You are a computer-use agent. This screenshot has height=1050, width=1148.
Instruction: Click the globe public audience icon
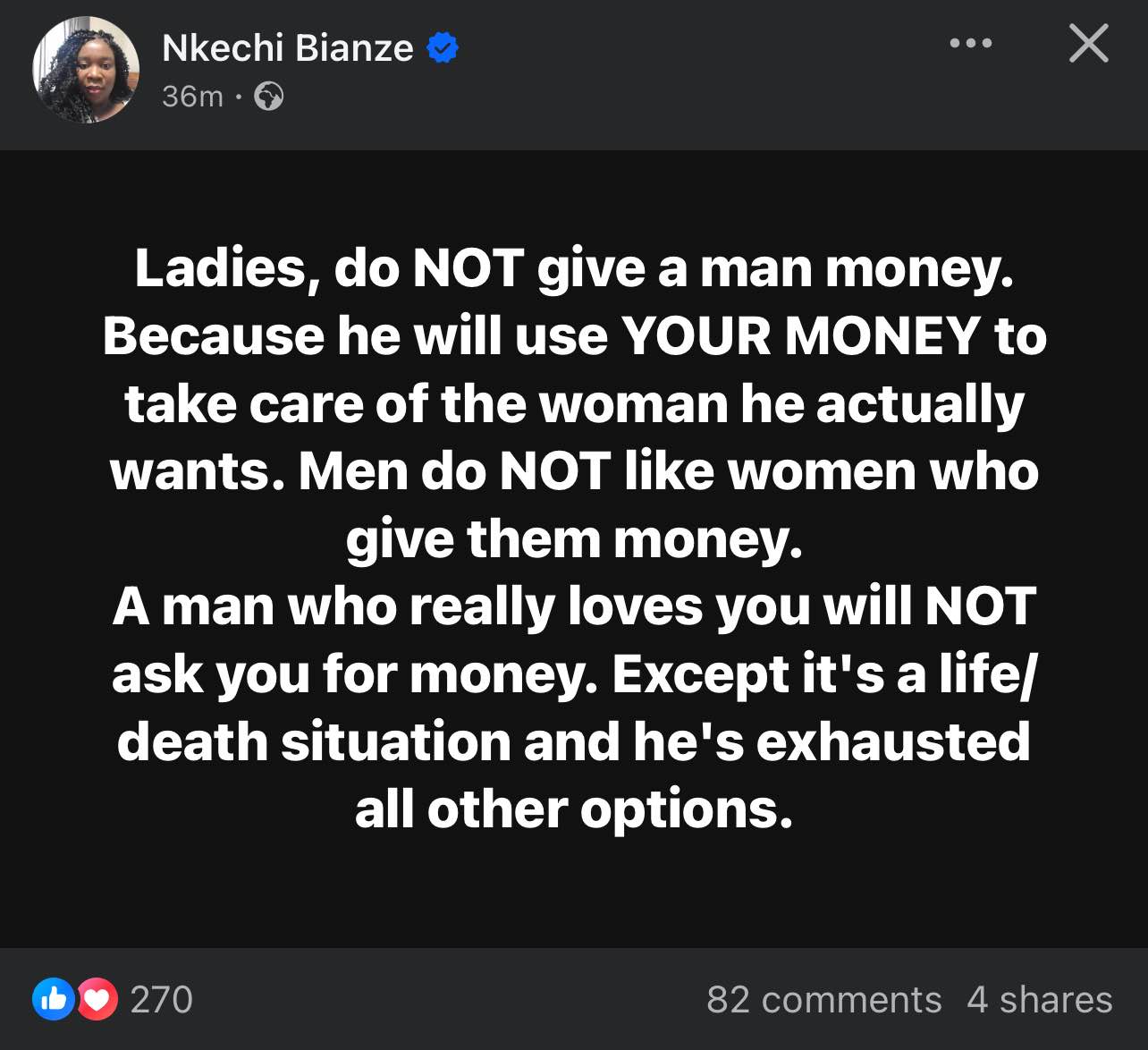(269, 96)
